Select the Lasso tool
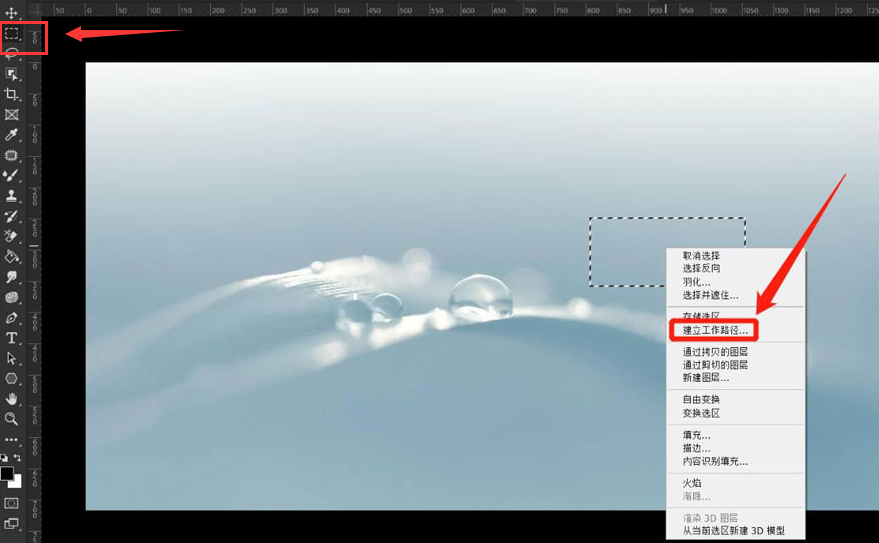 point(12,54)
